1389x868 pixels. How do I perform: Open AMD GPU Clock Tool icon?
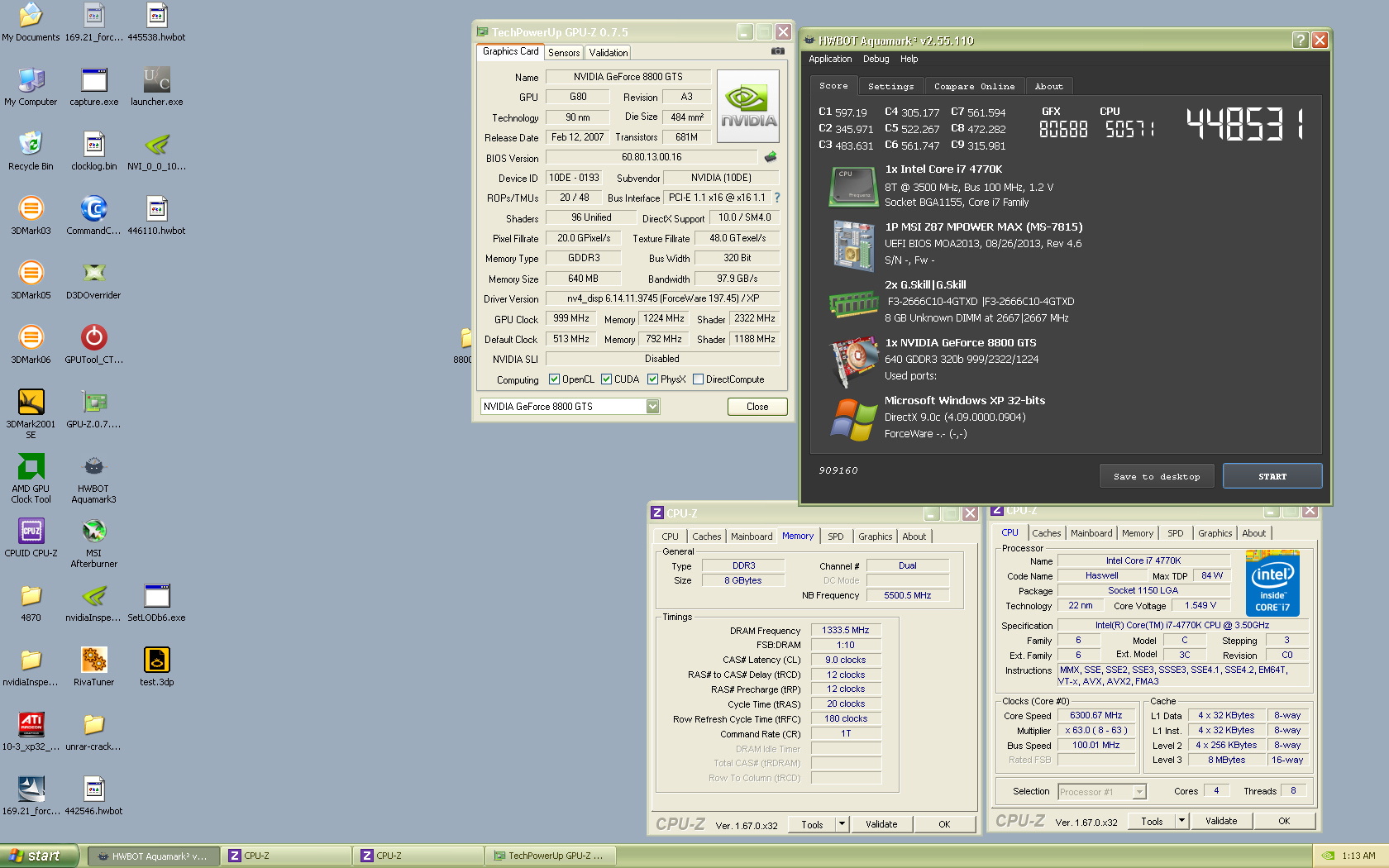[x=31, y=478]
